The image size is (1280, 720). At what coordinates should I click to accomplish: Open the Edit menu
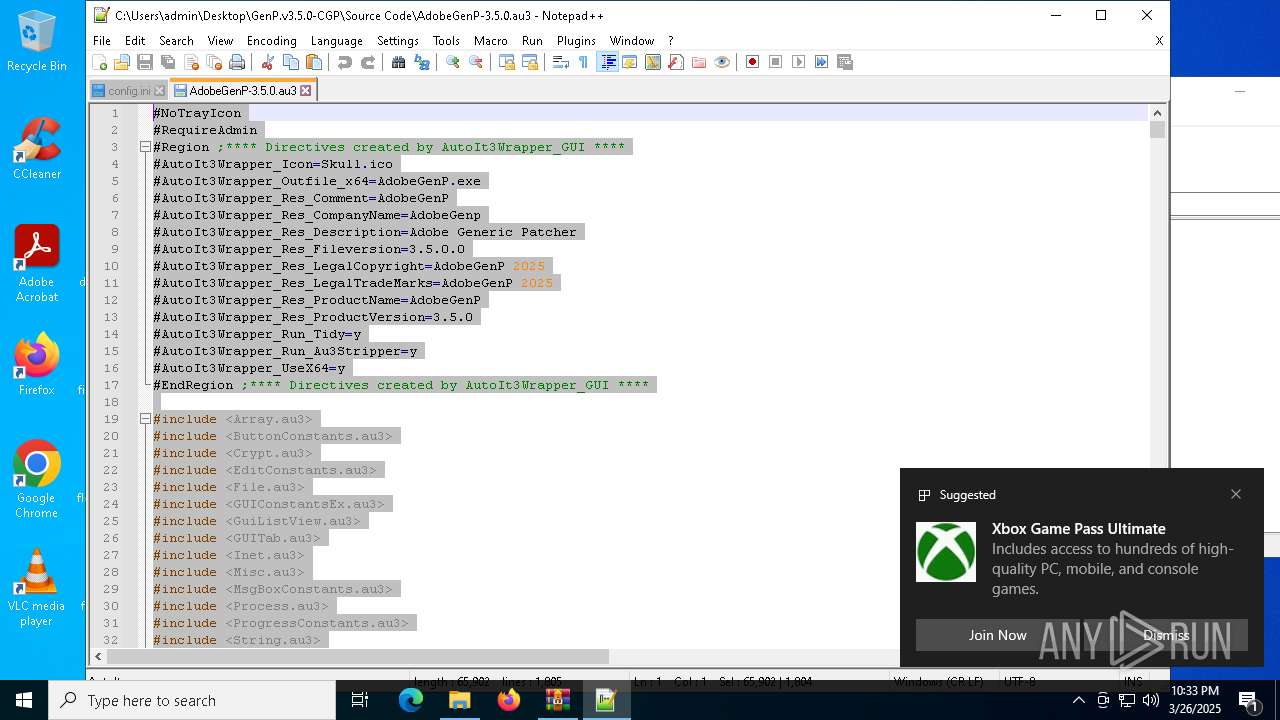[x=135, y=41]
